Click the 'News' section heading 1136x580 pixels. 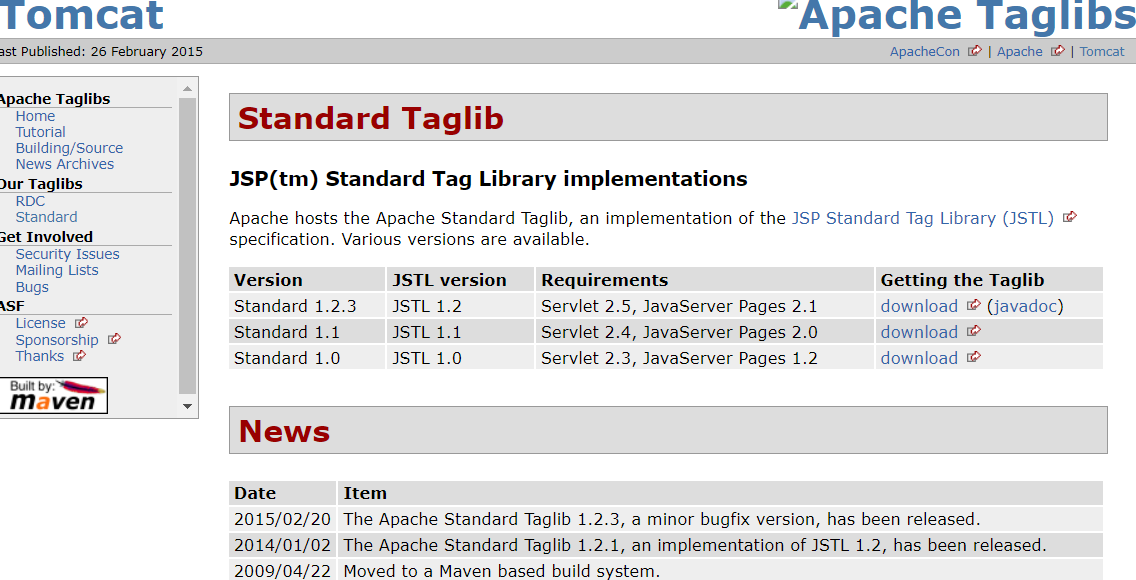click(x=284, y=431)
